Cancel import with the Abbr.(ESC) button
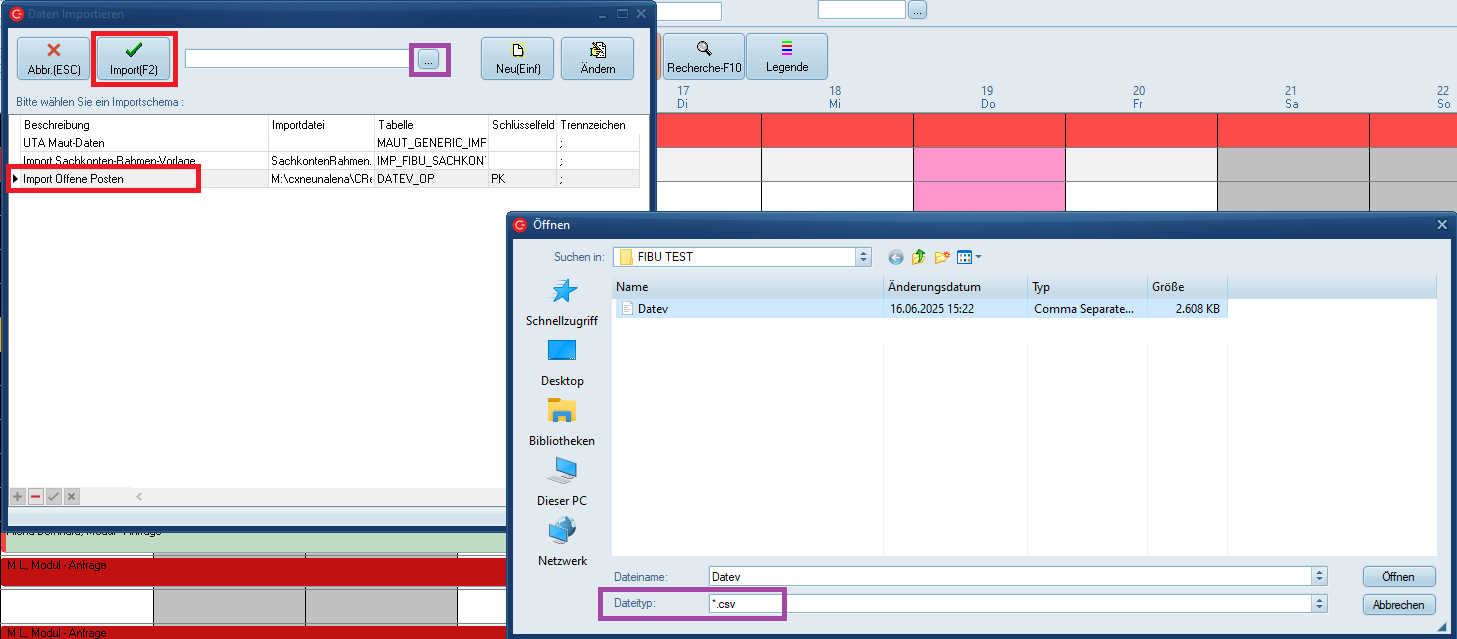 coord(53,58)
